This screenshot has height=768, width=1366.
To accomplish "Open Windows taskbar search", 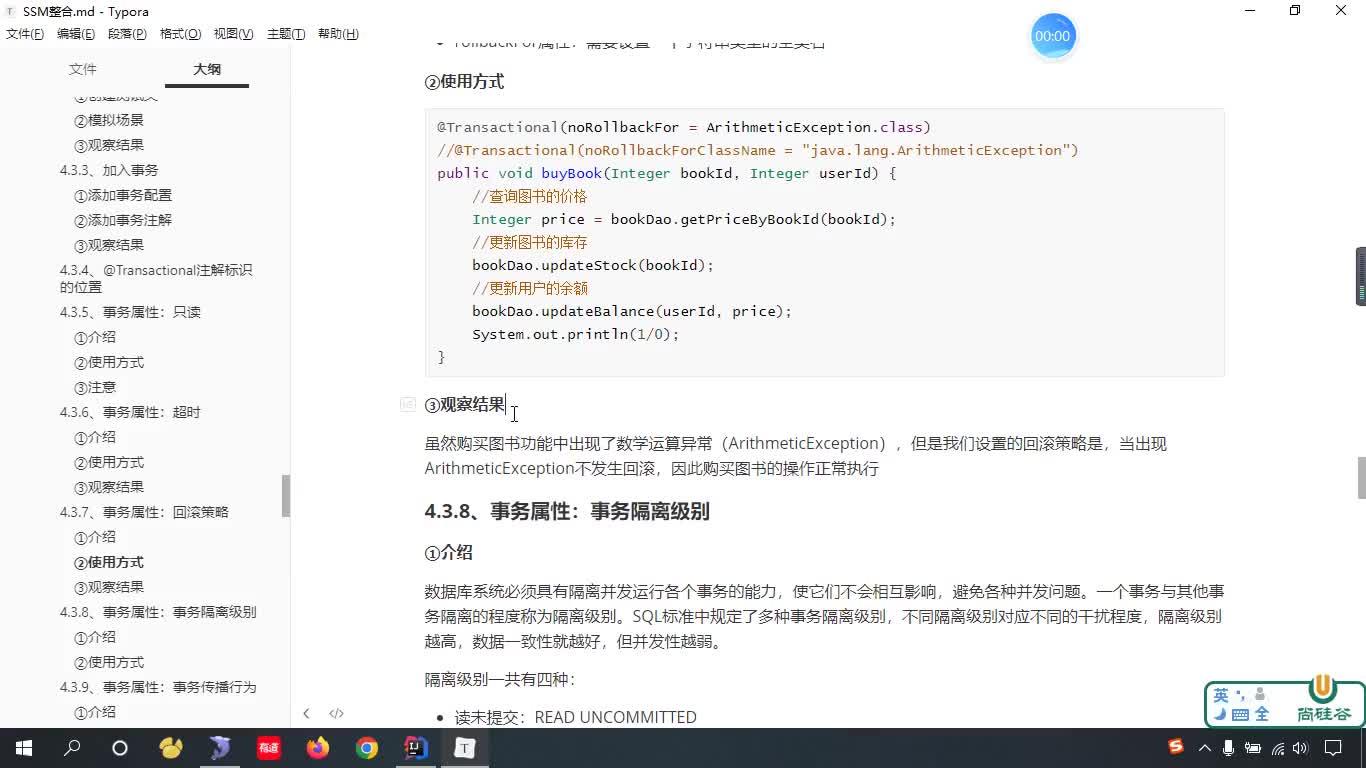I will (72, 748).
